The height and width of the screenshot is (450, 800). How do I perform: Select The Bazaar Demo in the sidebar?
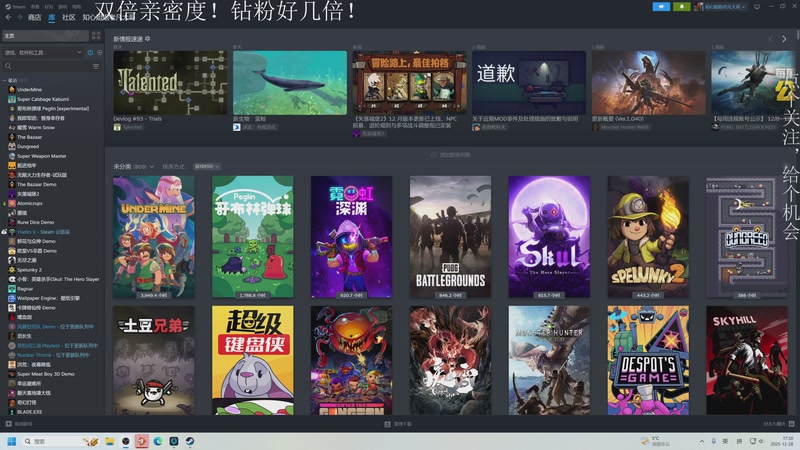point(37,185)
